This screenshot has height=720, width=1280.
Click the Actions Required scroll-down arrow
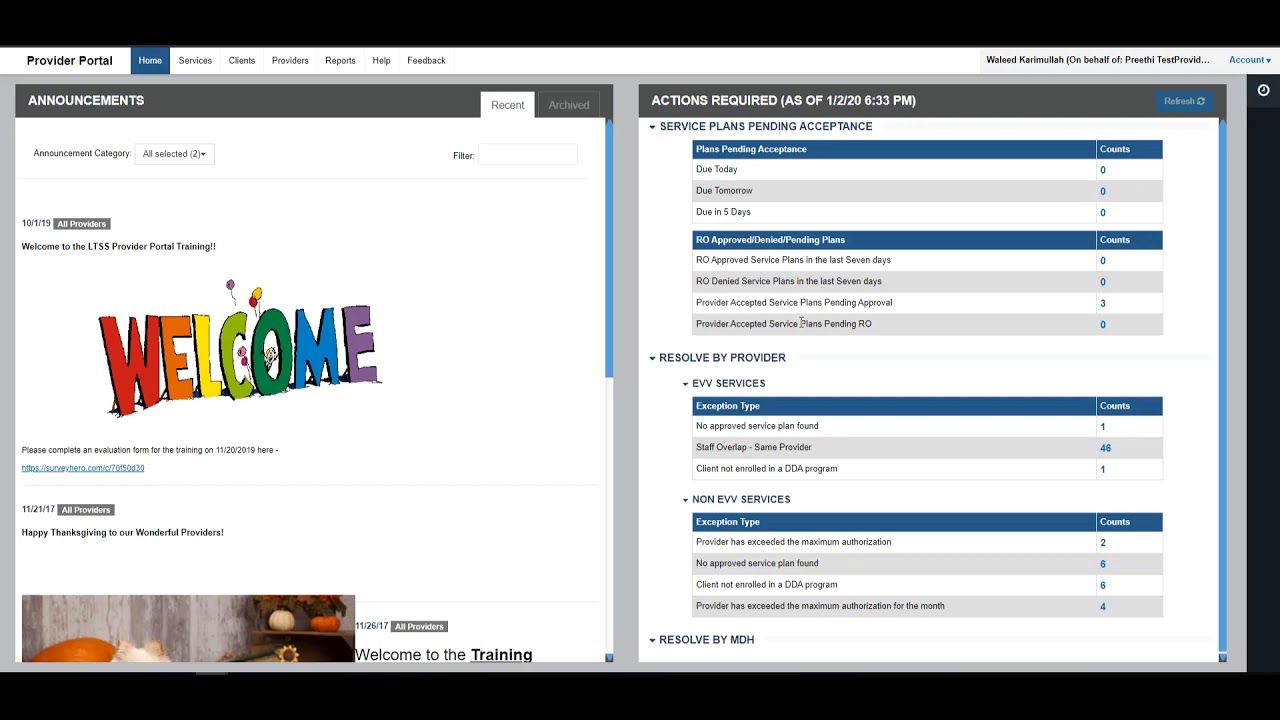click(x=1222, y=658)
